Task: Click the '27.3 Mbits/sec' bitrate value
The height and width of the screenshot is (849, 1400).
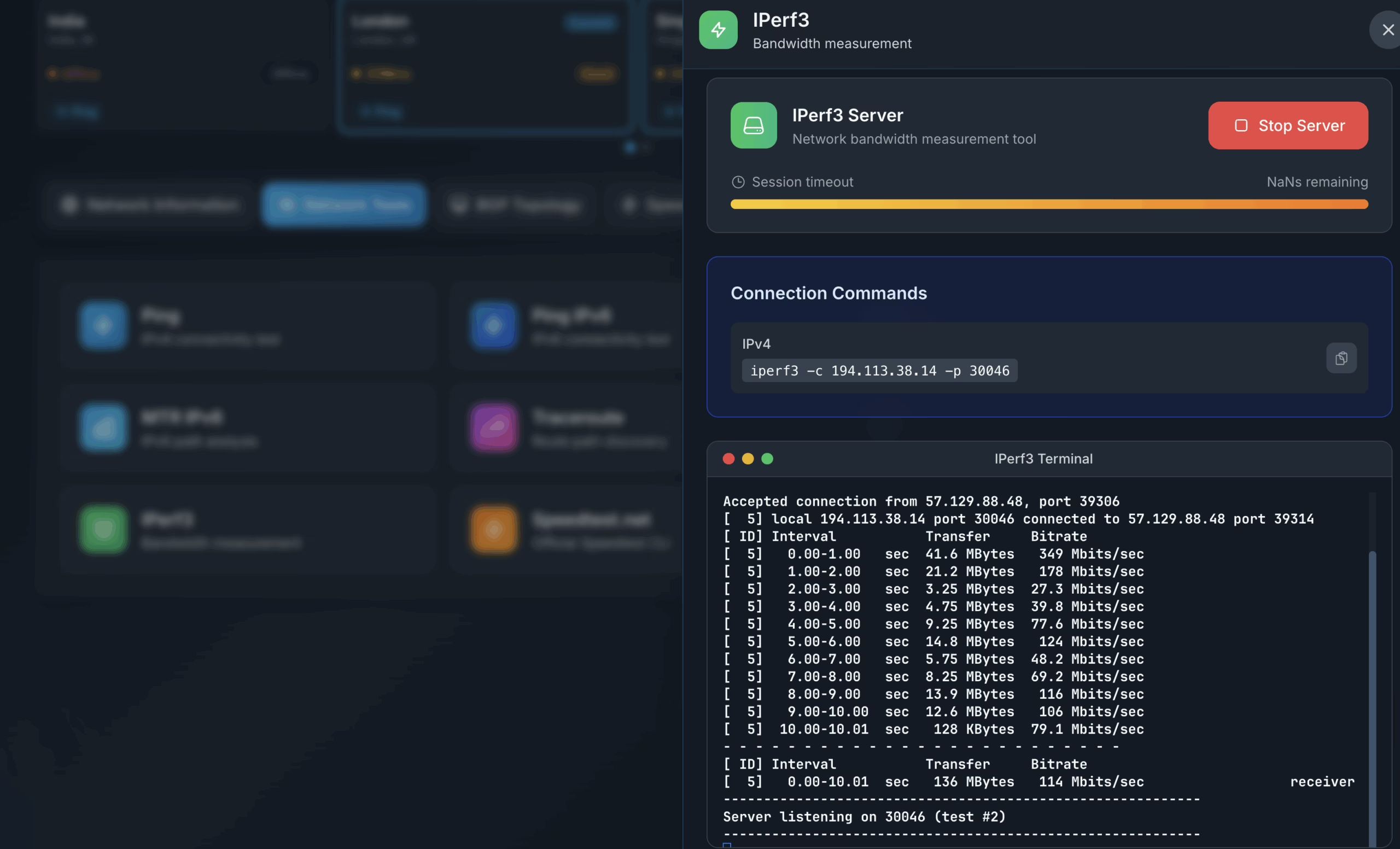Action: 1087,588
